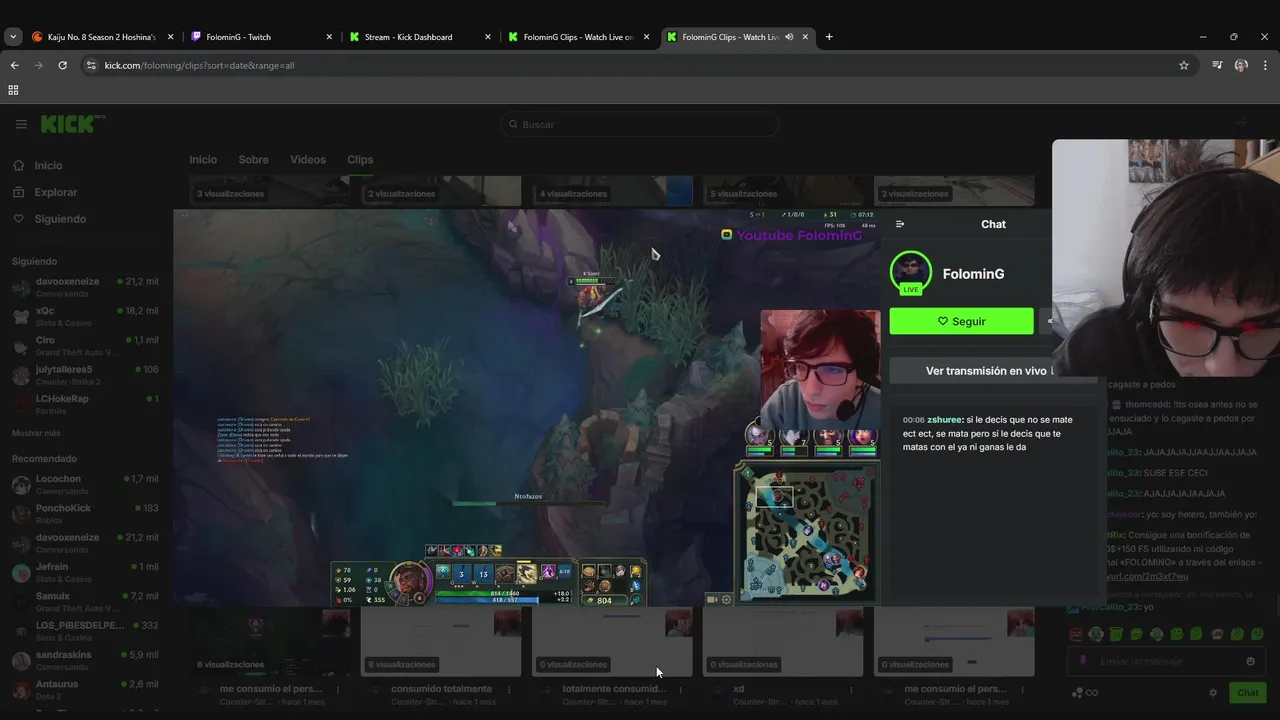Click the FolominG LIVE avatar

click(911, 273)
